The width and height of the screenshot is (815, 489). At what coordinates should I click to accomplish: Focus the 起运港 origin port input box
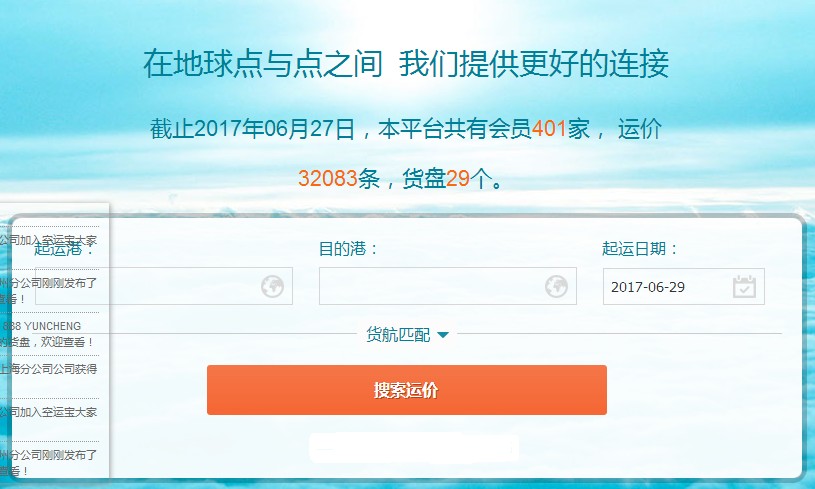(164, 286)
